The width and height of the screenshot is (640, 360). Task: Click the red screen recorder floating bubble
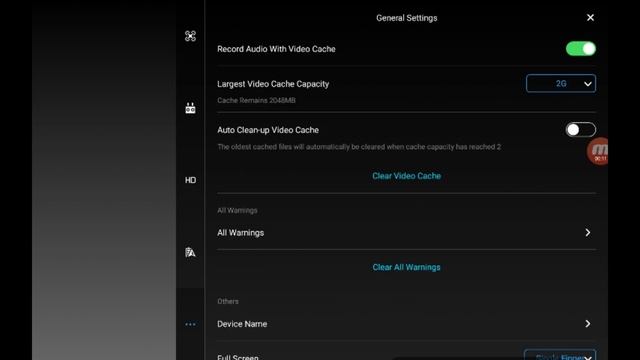pyautogui.click(x=598, y=151)
